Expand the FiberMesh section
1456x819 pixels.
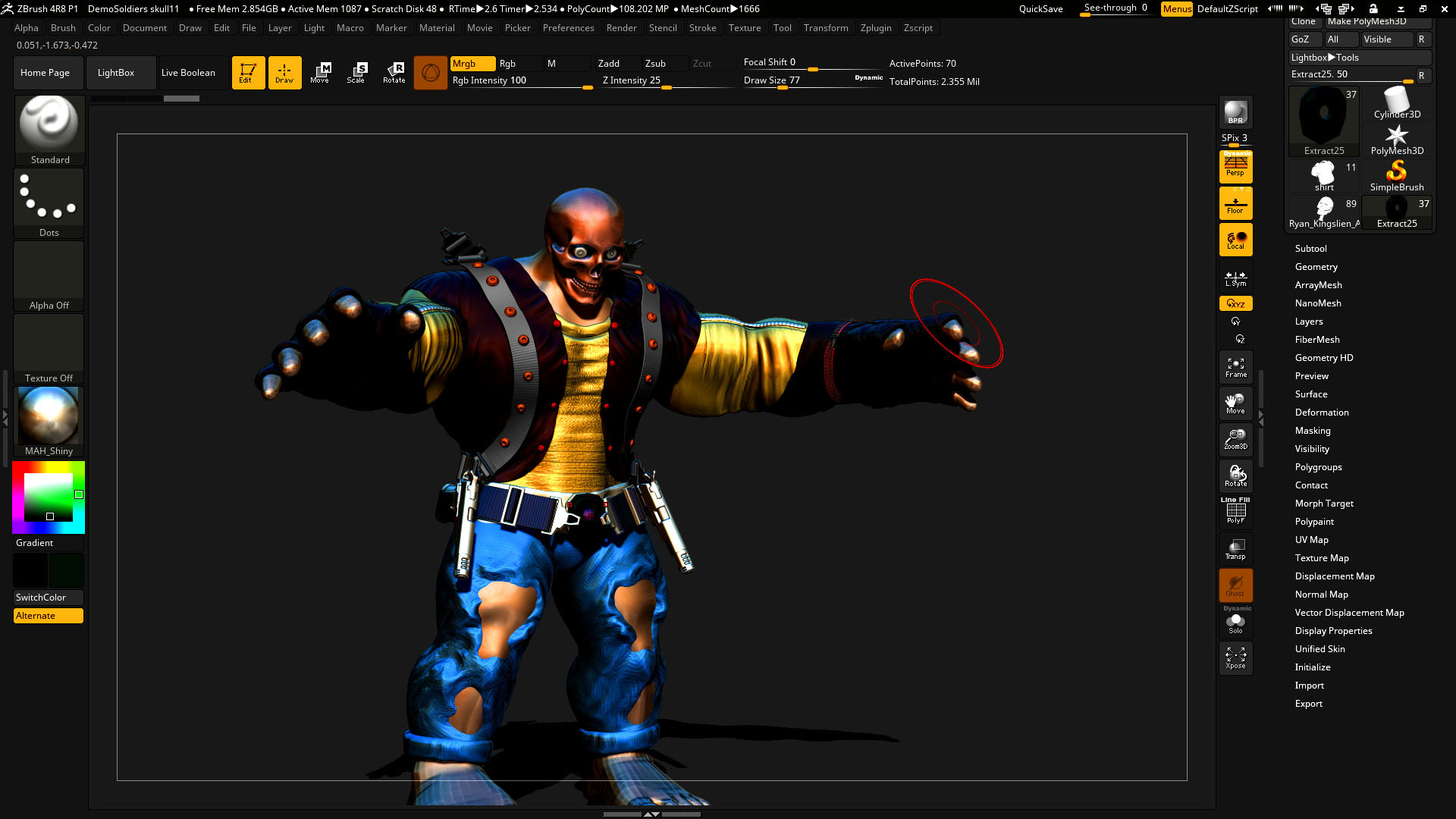1316,340
